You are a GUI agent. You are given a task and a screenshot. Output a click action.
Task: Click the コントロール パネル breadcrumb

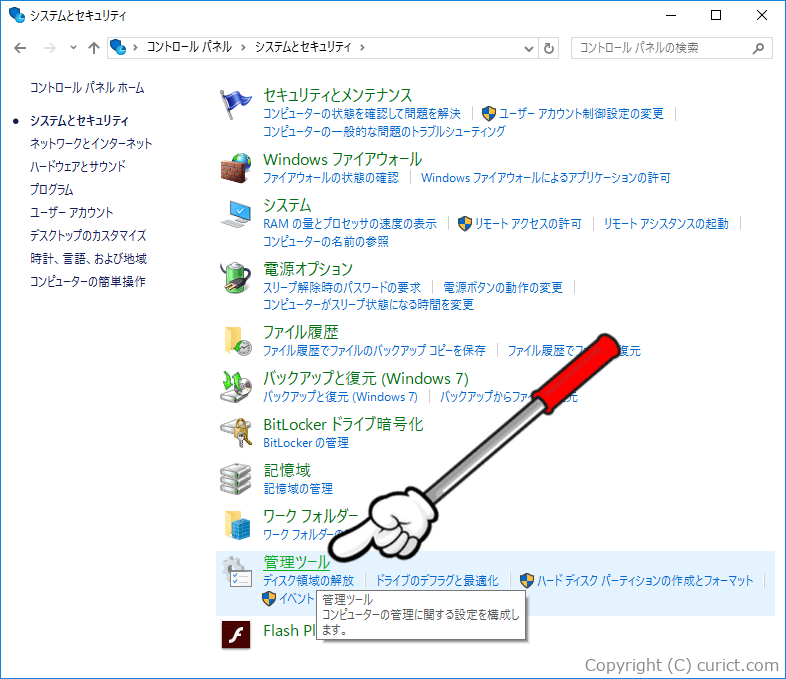[x=189, y=47]
